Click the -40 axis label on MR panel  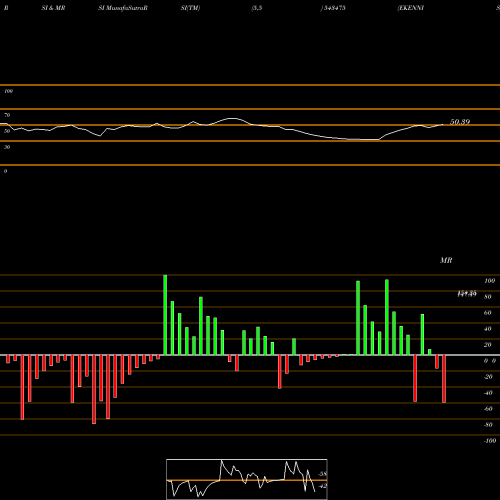[x=488, y=393]
